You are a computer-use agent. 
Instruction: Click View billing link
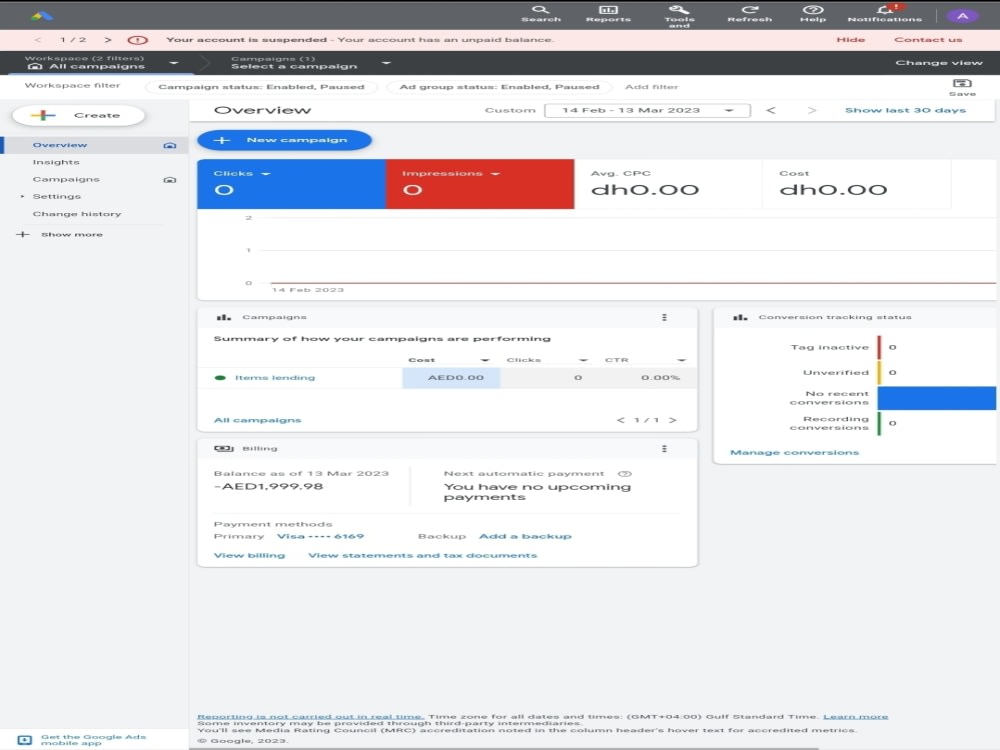(249, 555)
